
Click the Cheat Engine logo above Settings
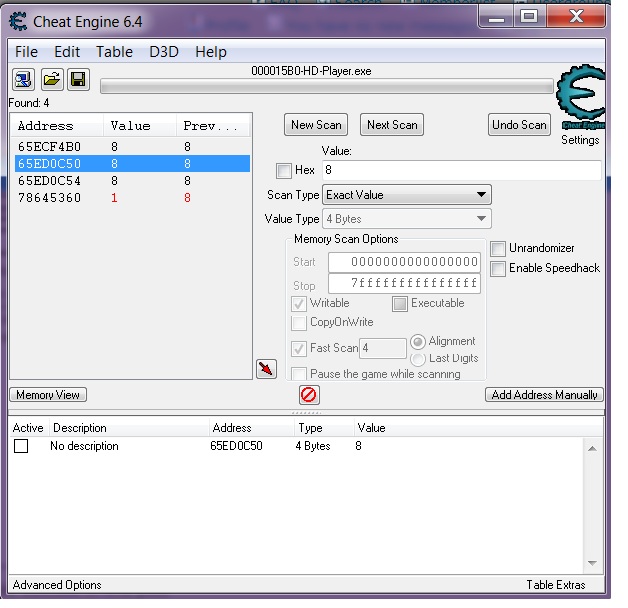580,97
